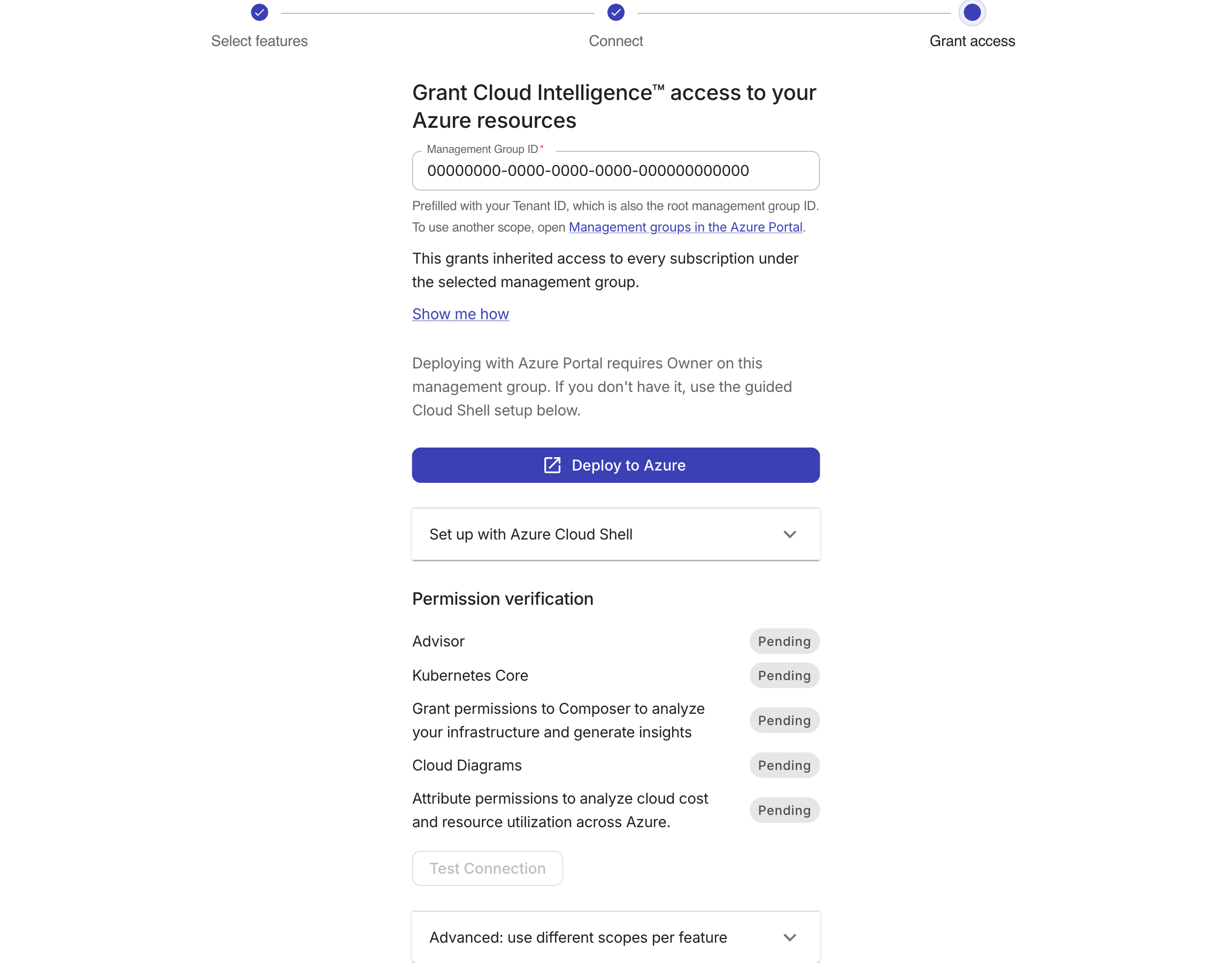Click the Advisor permission row text
This screenshot has width=1232, height=963.
[438, 642]
